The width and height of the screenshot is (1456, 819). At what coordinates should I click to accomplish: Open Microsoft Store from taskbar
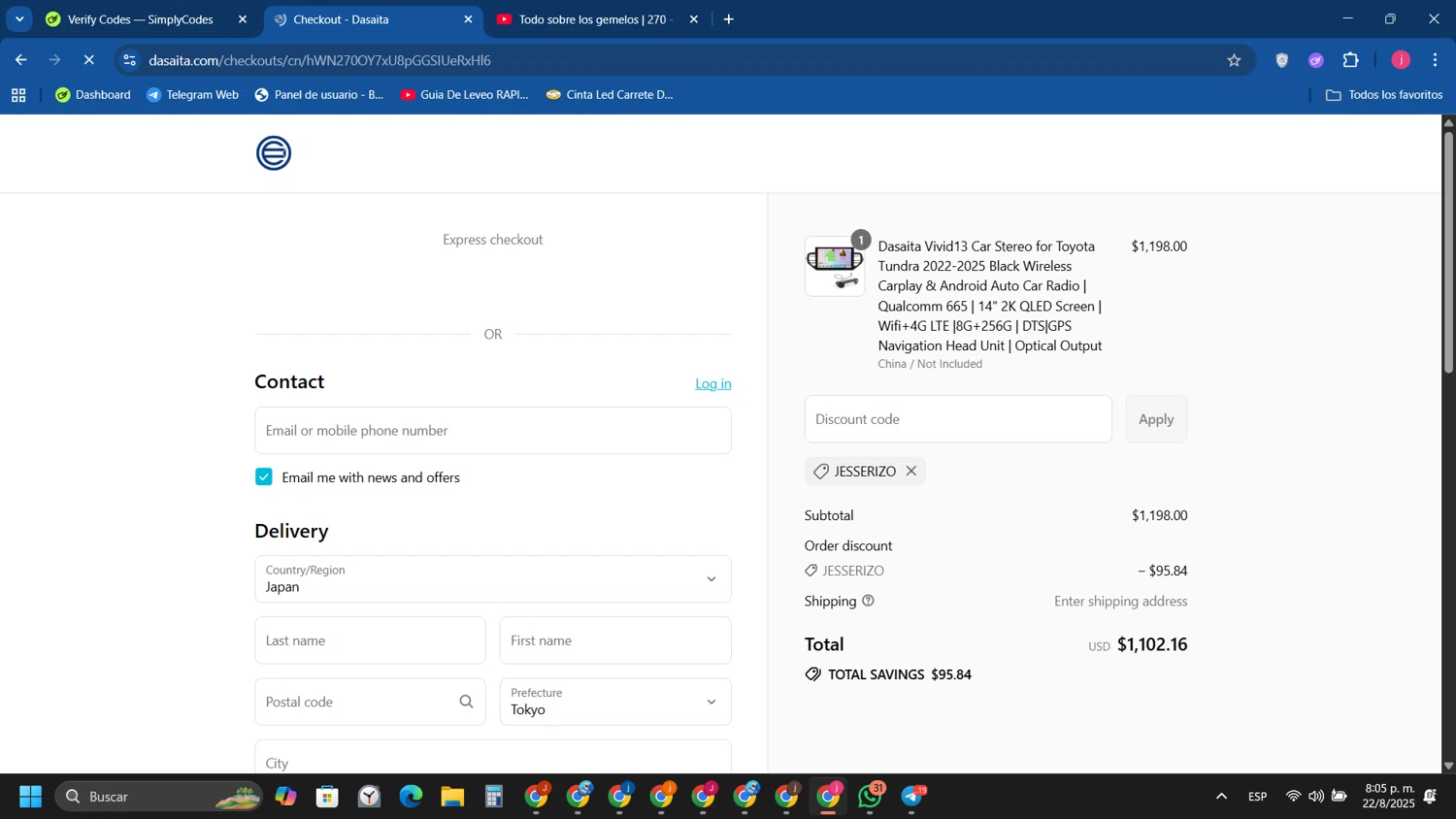(x=327, y=797)
